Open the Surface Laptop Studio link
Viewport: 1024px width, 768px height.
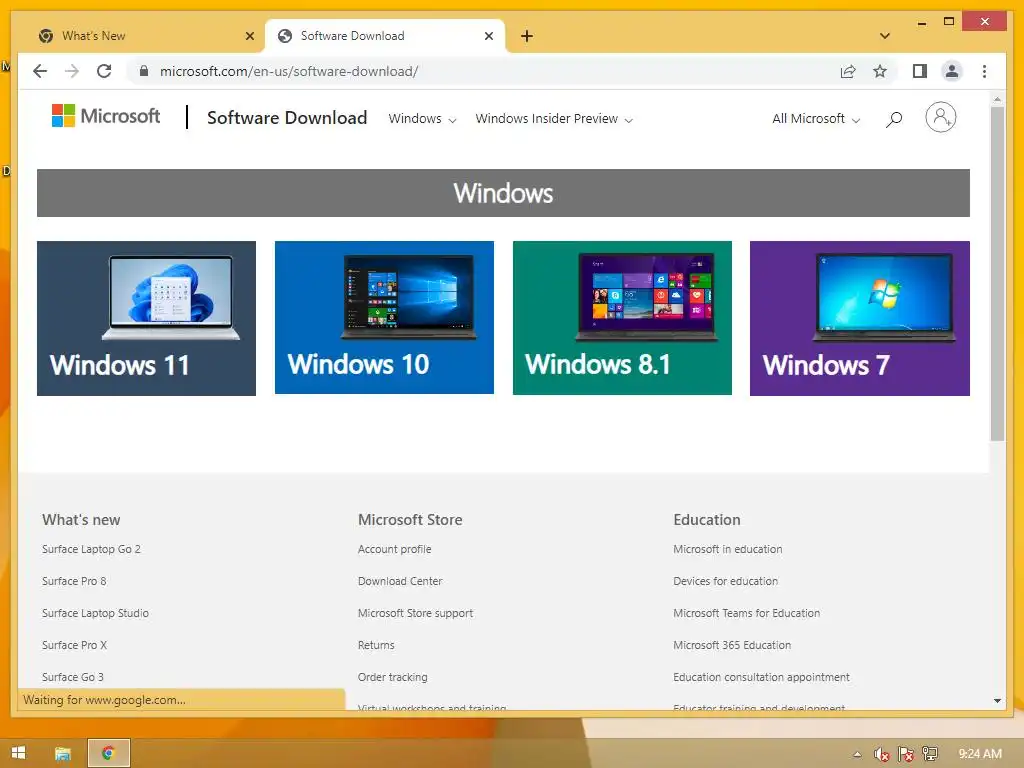pos(95,613)
